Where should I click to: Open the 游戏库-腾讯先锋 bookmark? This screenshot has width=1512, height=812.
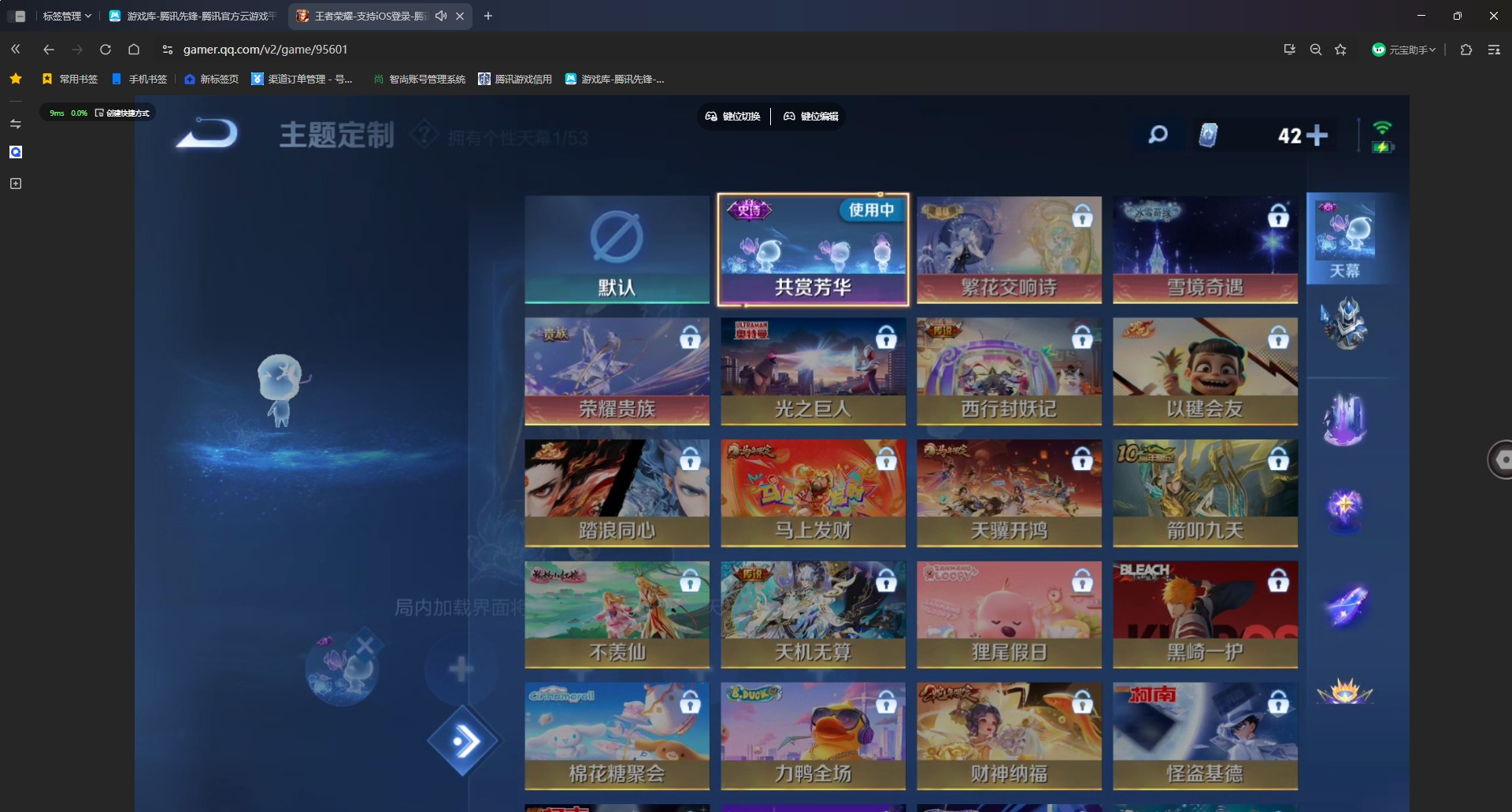click(614, 79)
